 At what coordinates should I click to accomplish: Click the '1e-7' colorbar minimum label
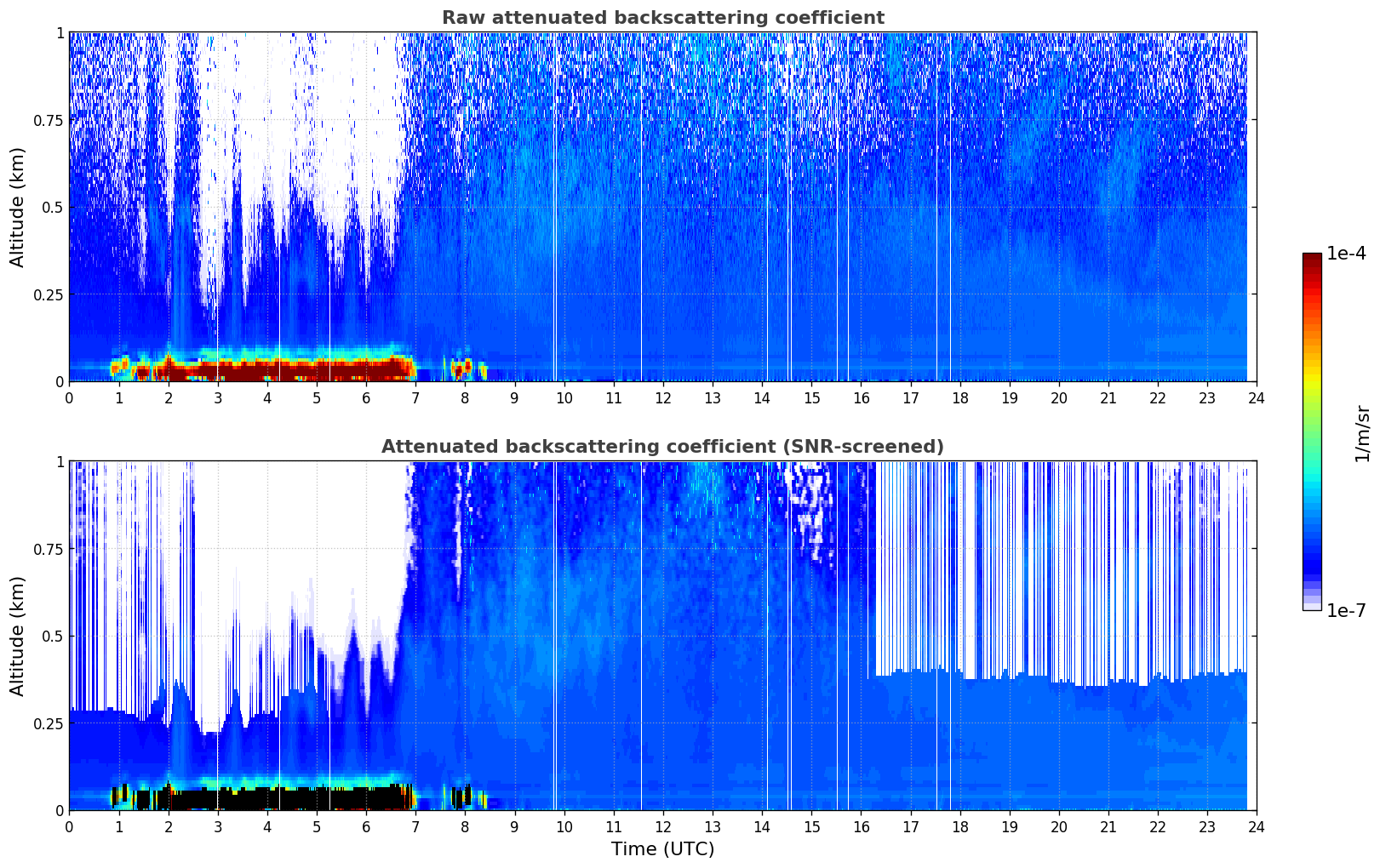pos(1346,611)
